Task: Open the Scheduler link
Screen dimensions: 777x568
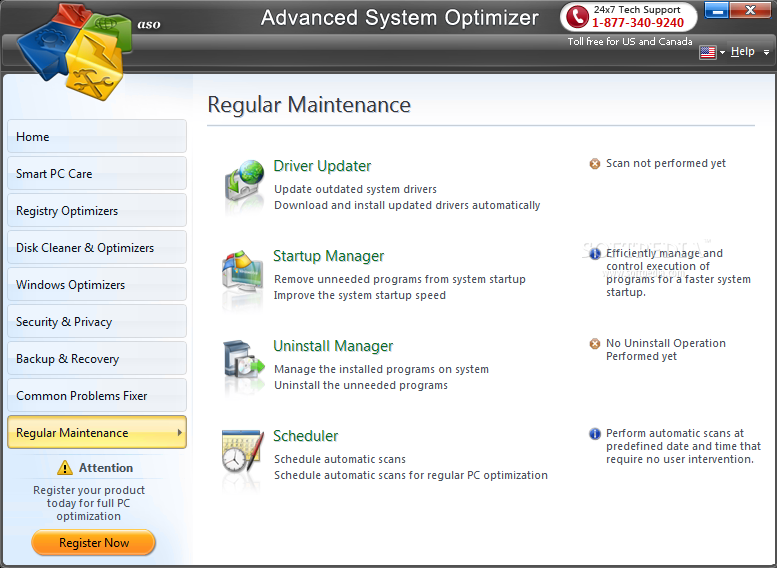Action: pyautogui.click(x=306, y=436)
